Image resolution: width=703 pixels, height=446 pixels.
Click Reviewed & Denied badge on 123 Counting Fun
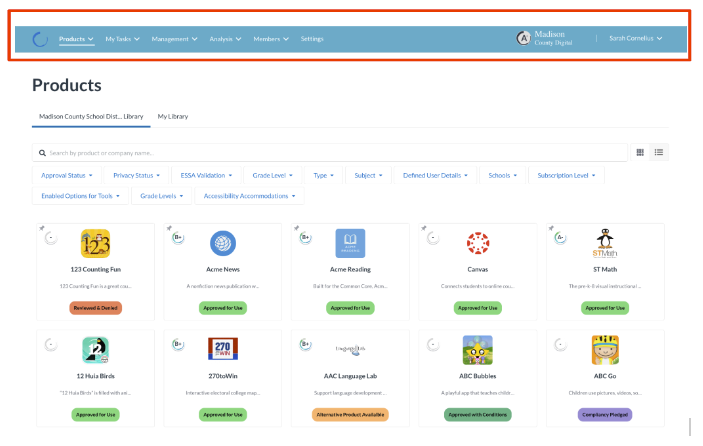[95, 308]
